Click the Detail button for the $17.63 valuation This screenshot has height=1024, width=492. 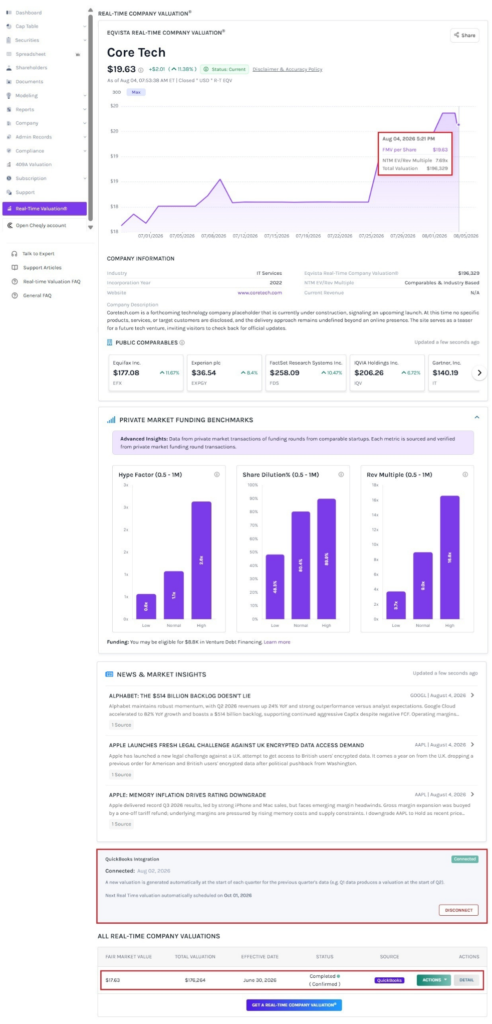466,980
